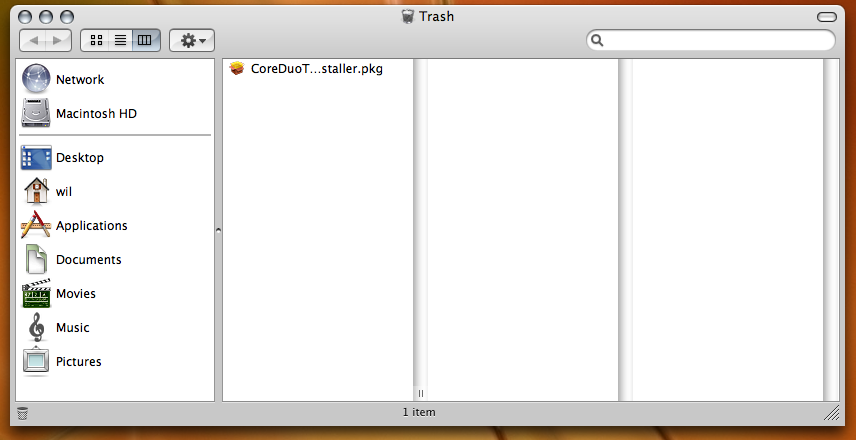Viewport: 856px width, 440px height.
Task: Click the CoreDuoT...staller.pkg file name
Action: (317, 69)
